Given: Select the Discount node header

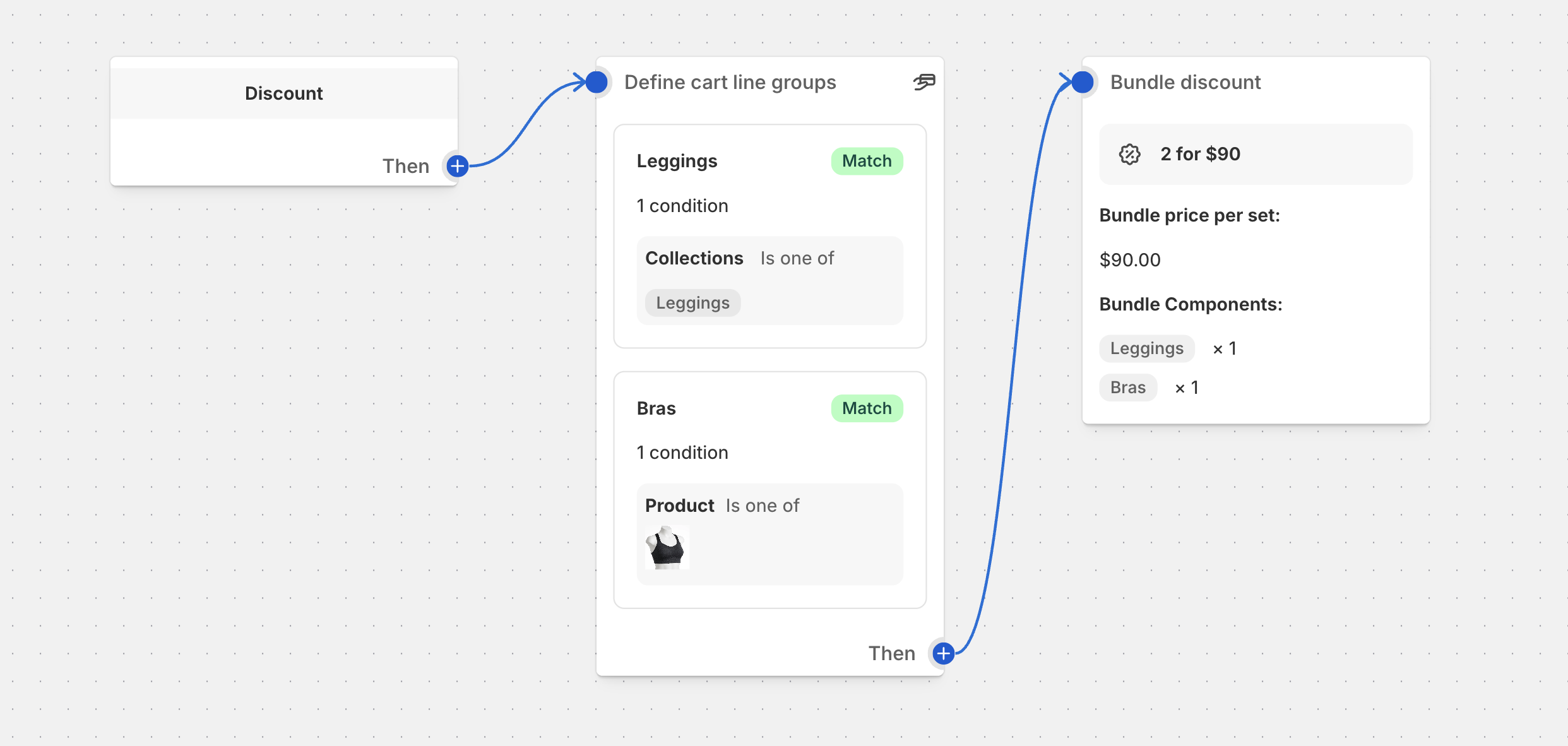Looking at the screenshot, I should (283, 93).
